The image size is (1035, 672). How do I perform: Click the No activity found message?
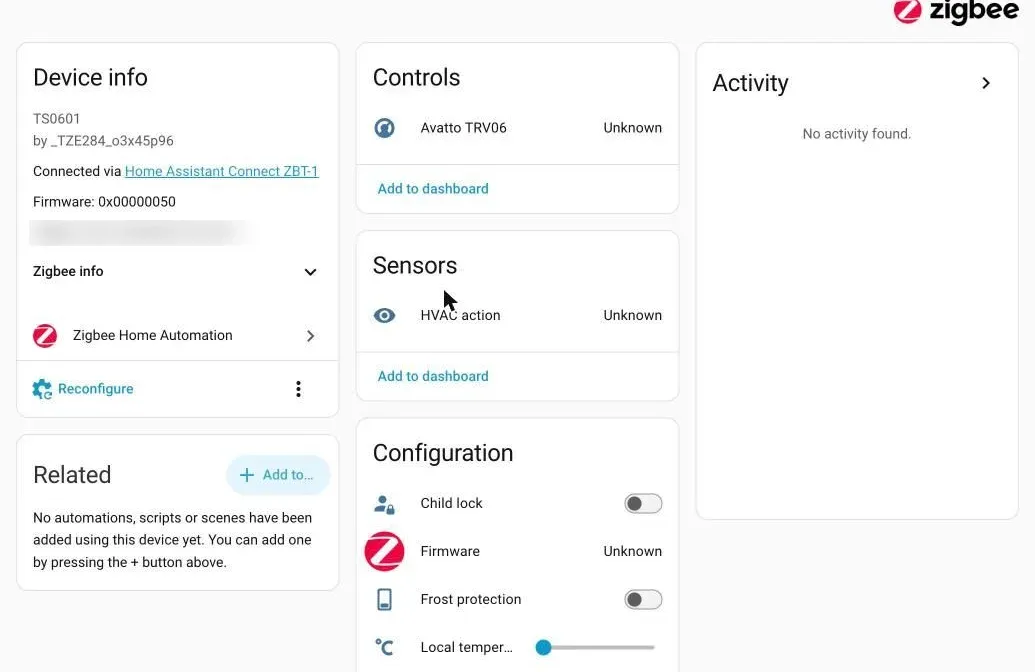(x=857, y=134)
